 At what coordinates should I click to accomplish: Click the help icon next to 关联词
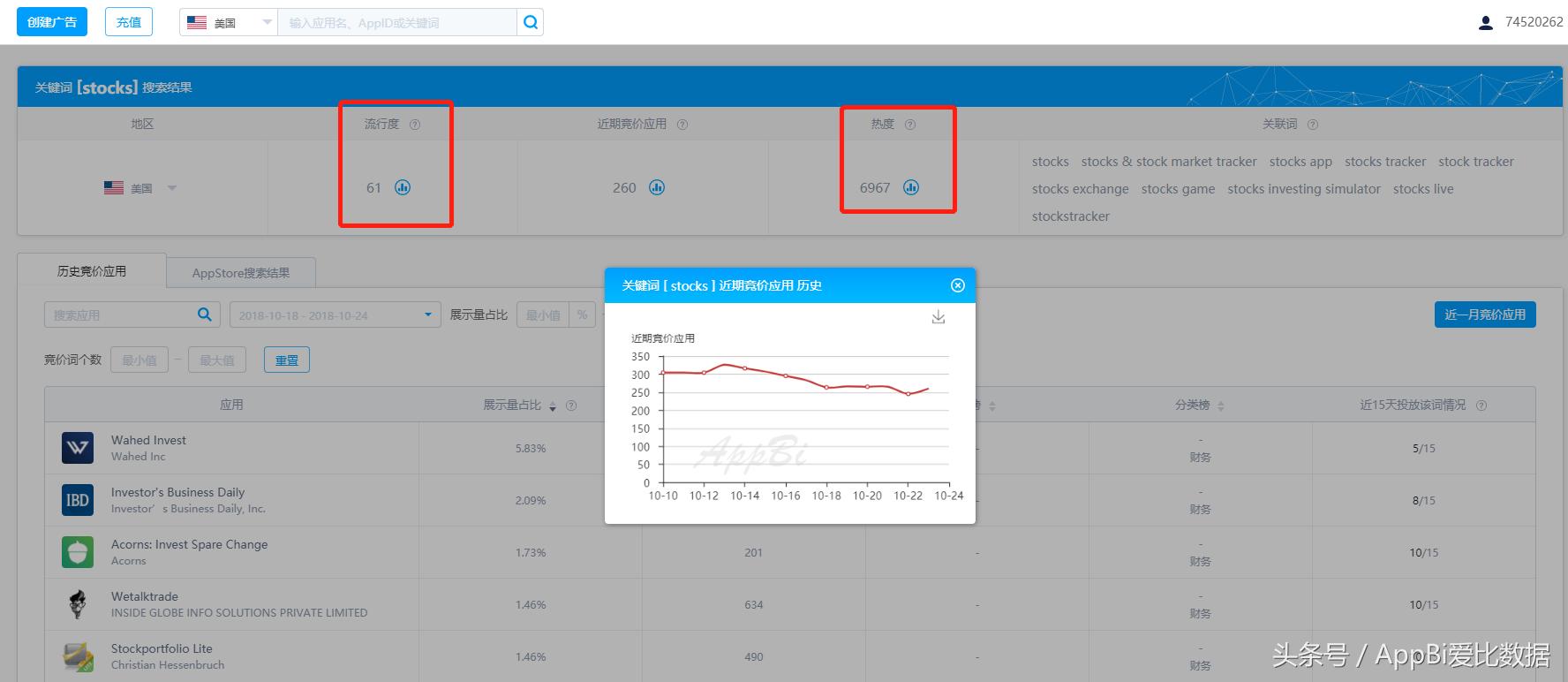[x=1313, y=125]
